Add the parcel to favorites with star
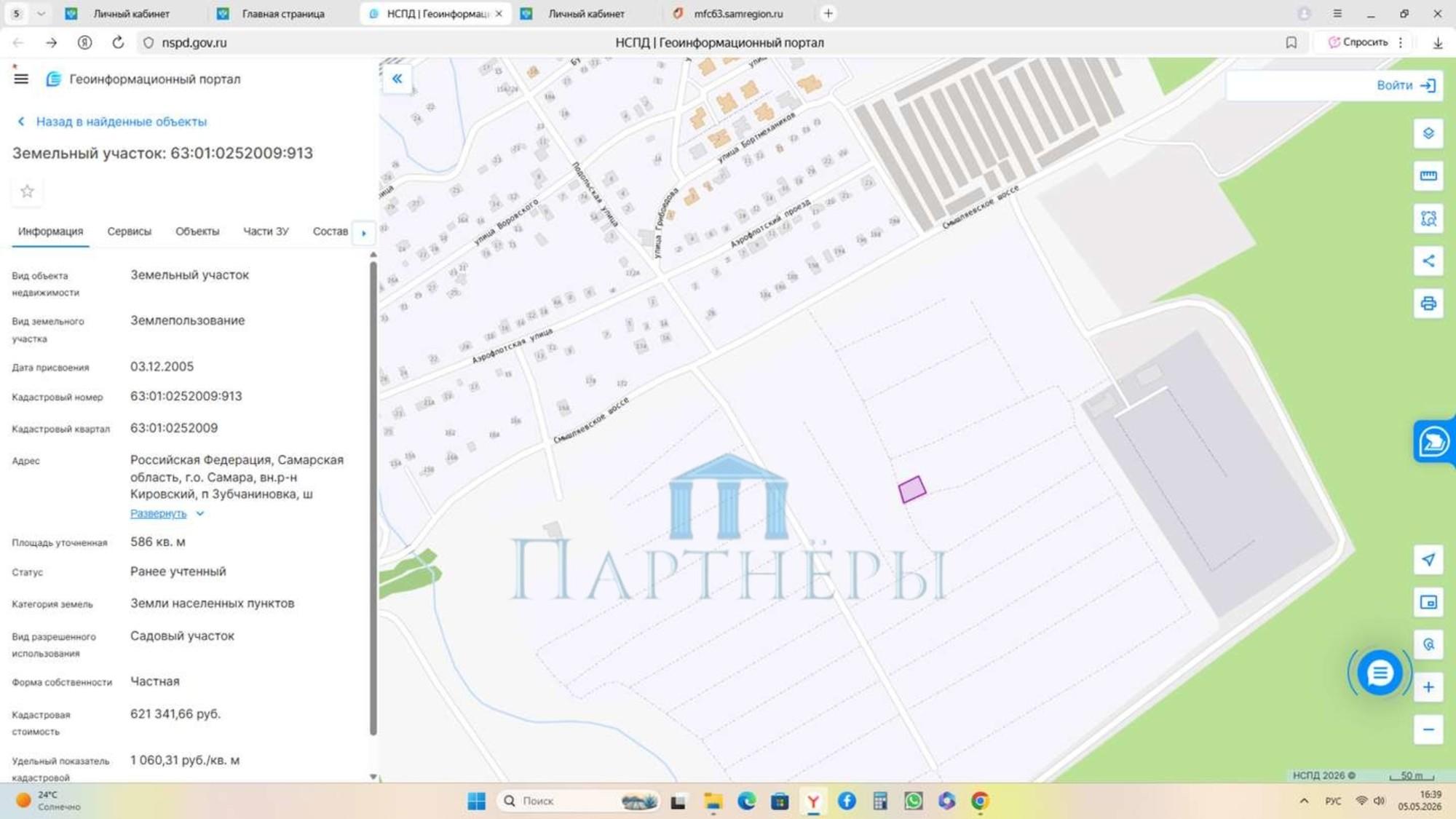Screen dimensions: 1456x819 pos(27,191)
